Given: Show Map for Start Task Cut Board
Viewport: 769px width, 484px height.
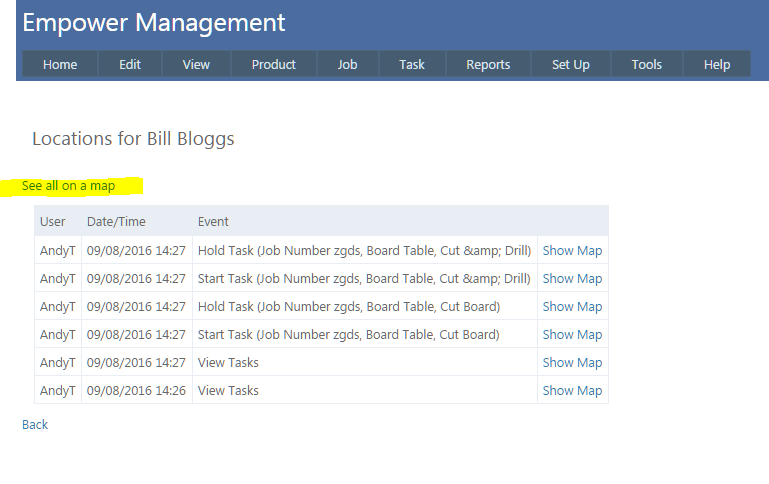Looking at the screenshot, I should [x=572, y=335].
